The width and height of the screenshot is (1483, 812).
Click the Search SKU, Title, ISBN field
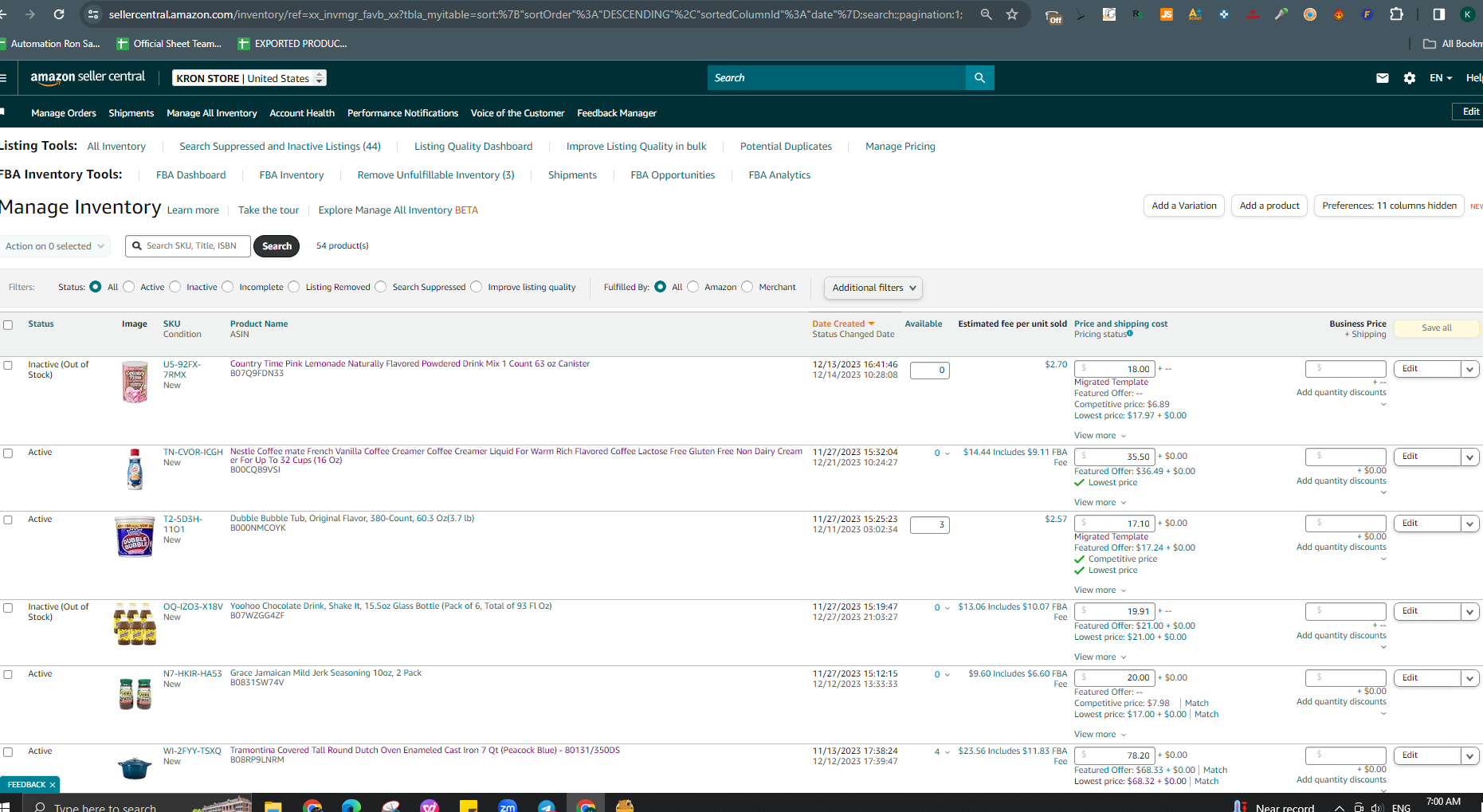click(188, 246)
